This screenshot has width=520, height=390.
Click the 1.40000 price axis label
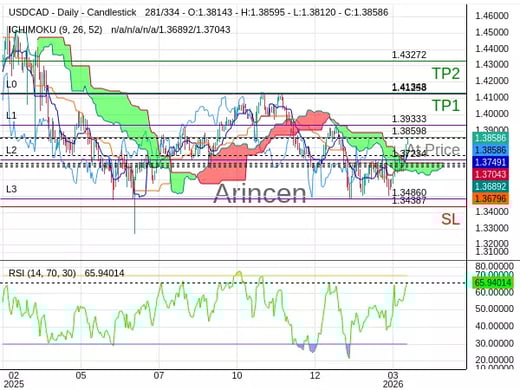[492, 113]
